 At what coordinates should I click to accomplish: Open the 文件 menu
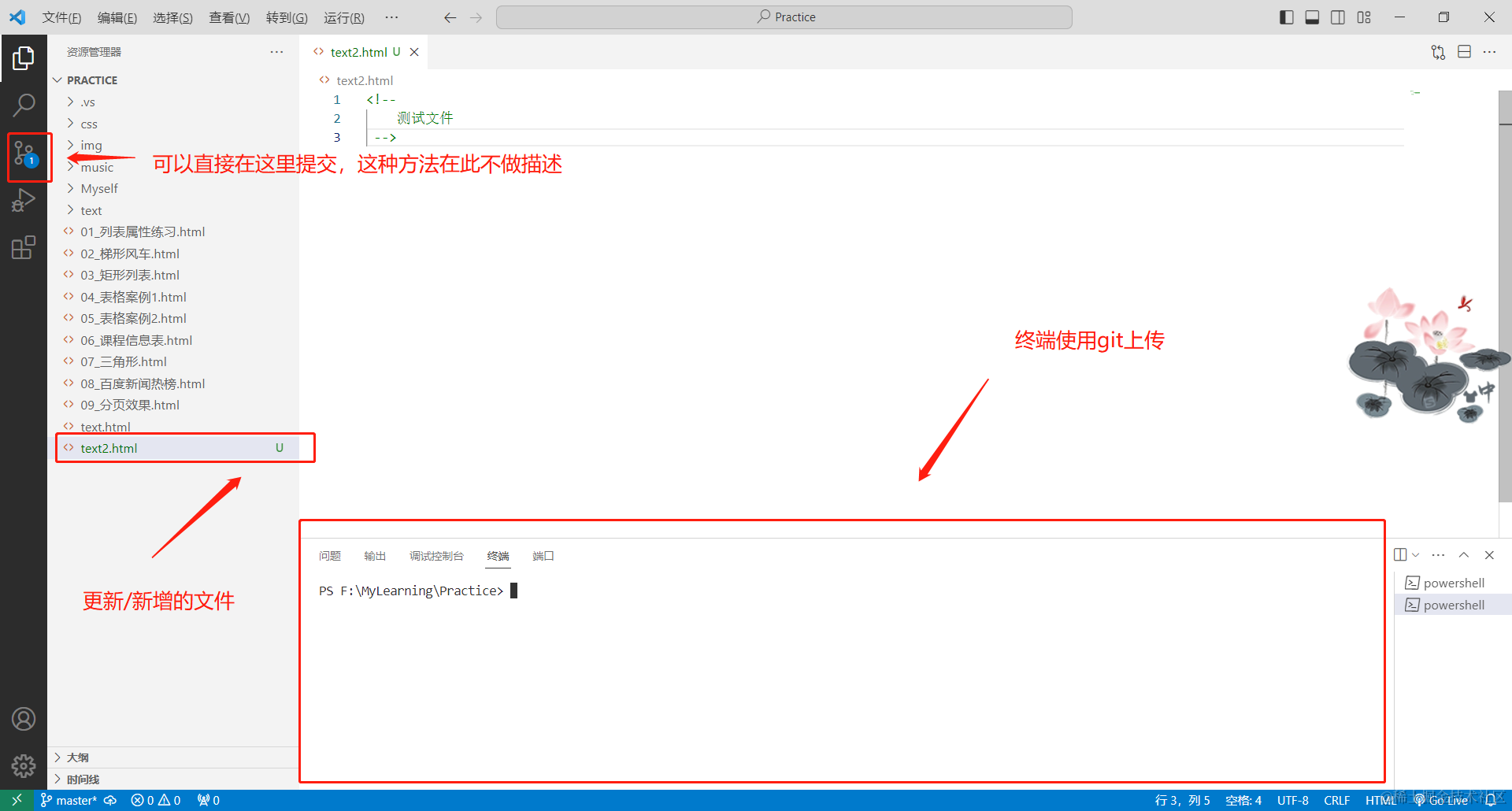click(x=61, y=17)
